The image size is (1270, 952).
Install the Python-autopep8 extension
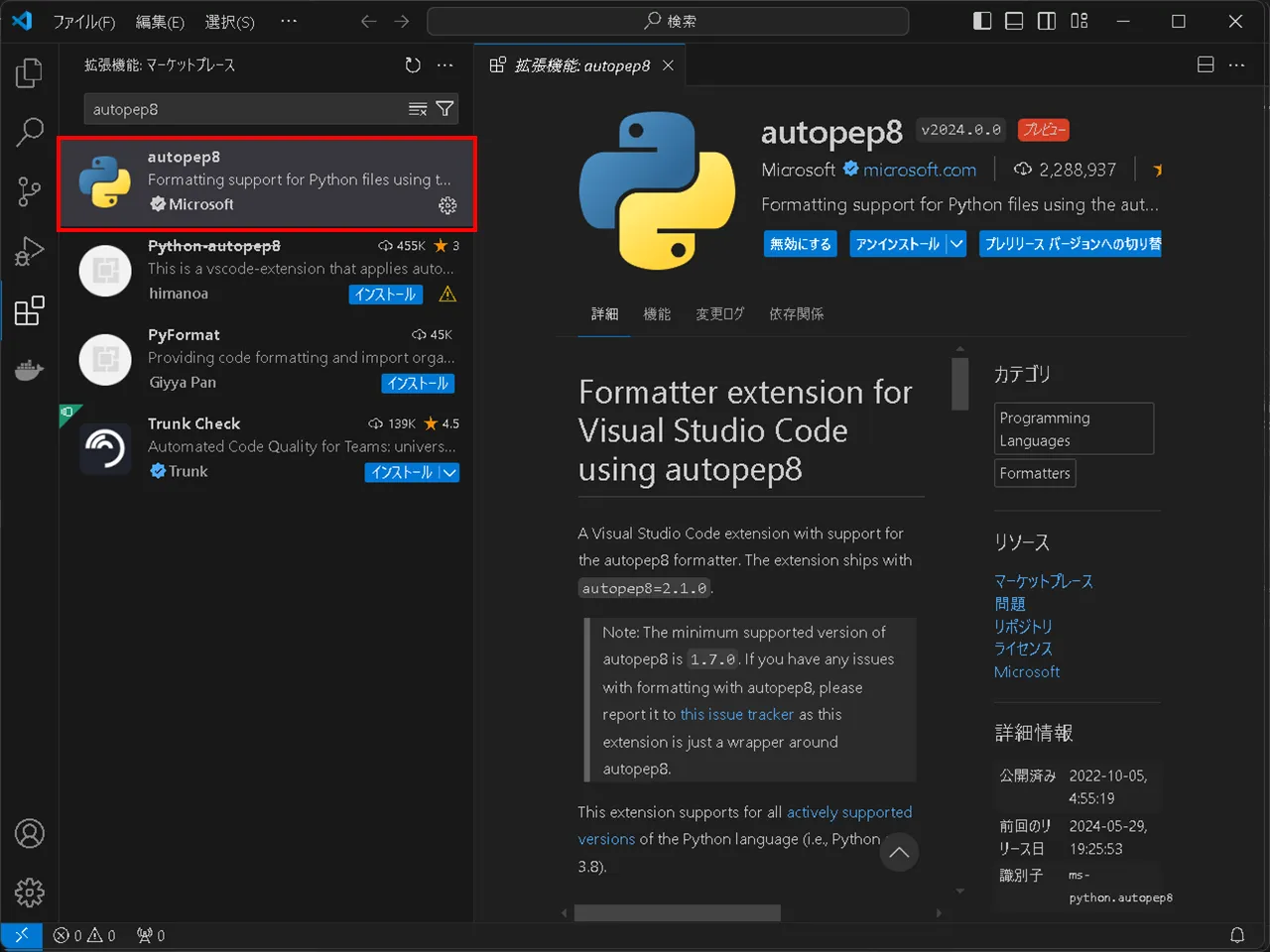(386, 295)
